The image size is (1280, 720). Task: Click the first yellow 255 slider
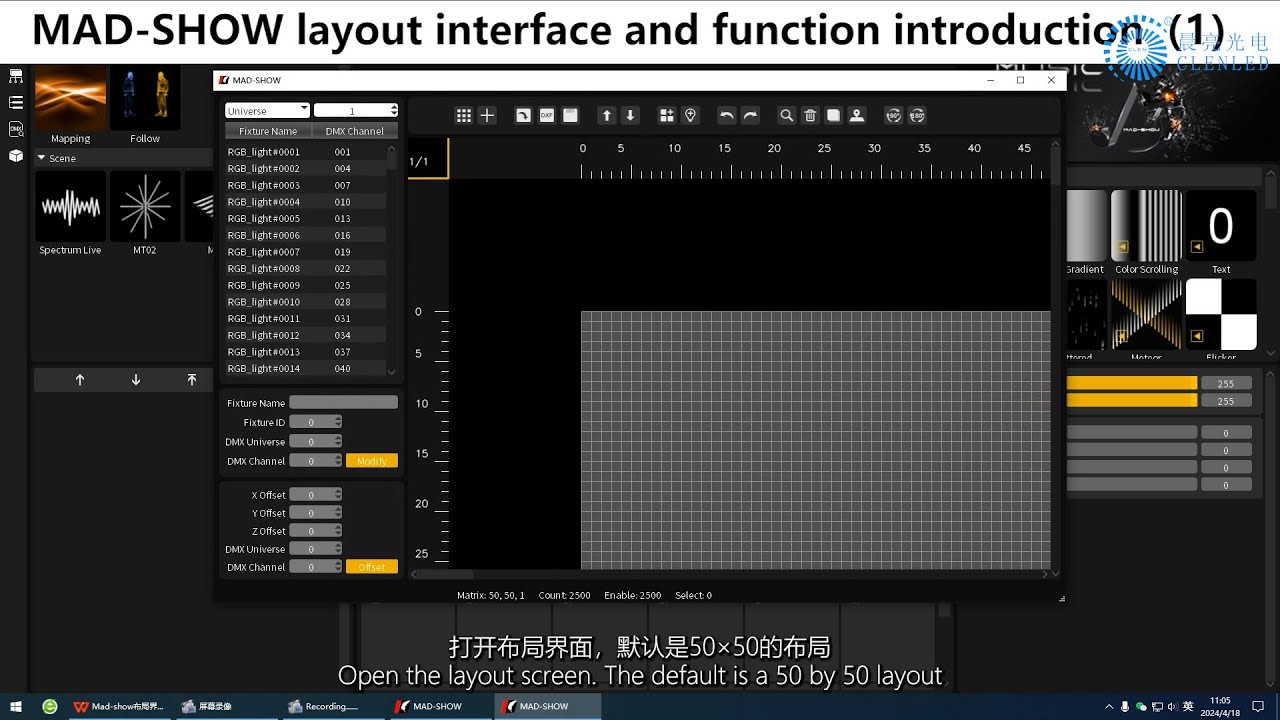tap(1132, 383)
